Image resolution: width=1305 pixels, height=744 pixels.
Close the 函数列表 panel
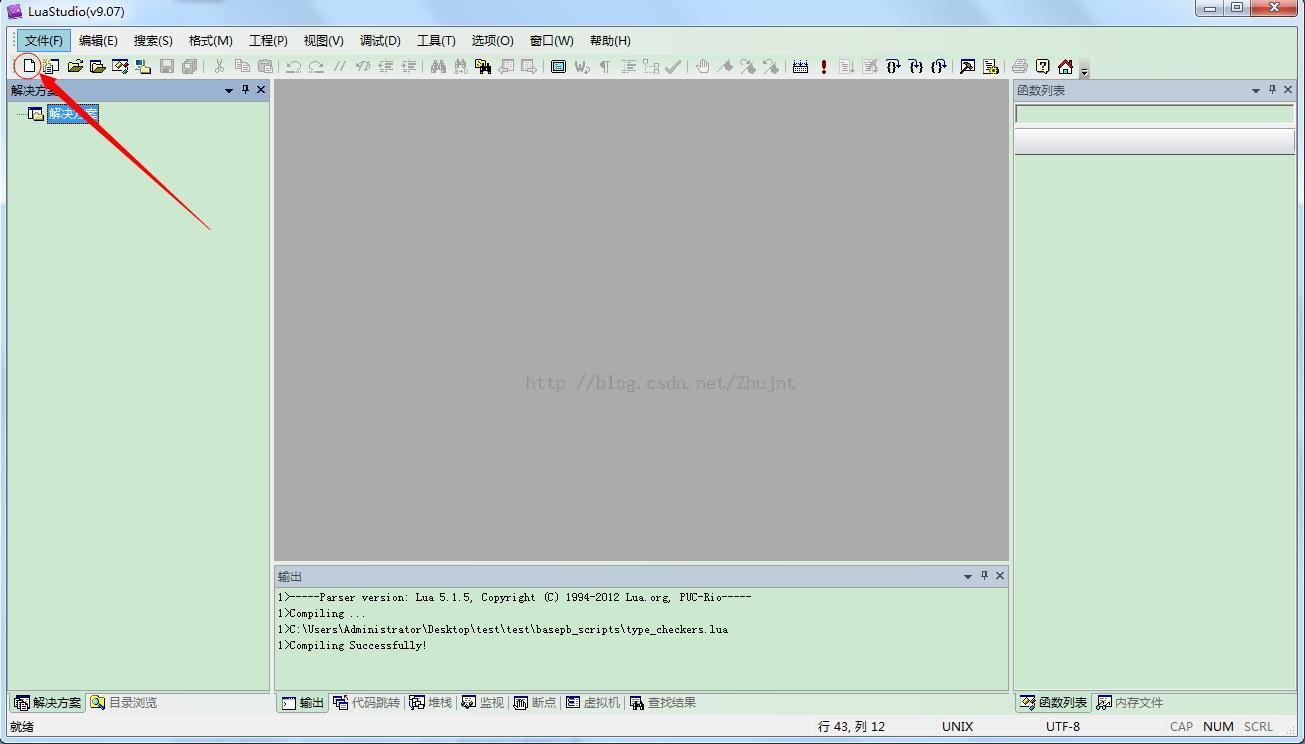coord(1288,90)
